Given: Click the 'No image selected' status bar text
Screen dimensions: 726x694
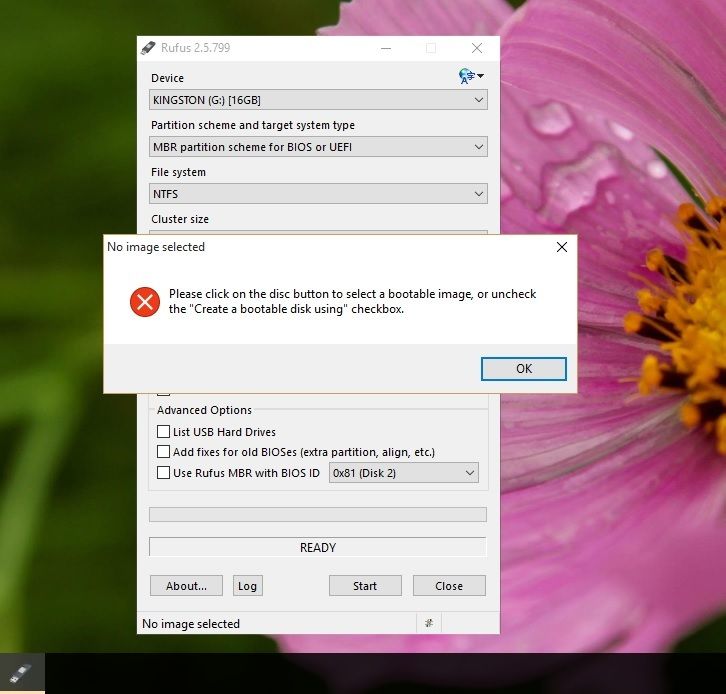Looking at the screenshot, I should [x=191, y=624].
